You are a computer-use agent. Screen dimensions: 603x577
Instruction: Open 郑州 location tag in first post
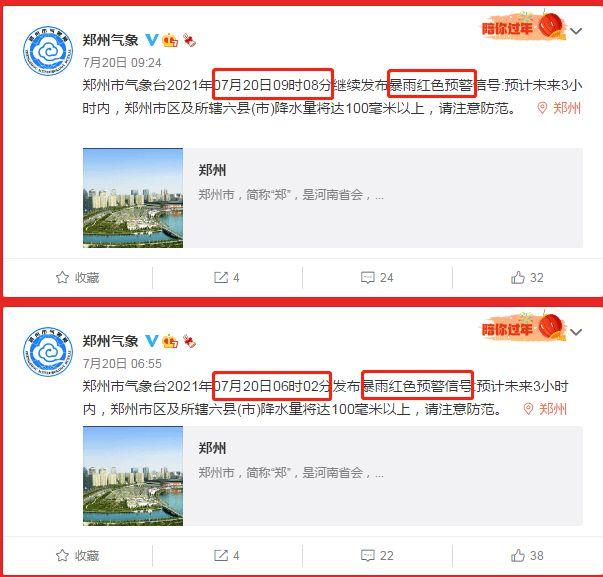[x=559, y=108]
